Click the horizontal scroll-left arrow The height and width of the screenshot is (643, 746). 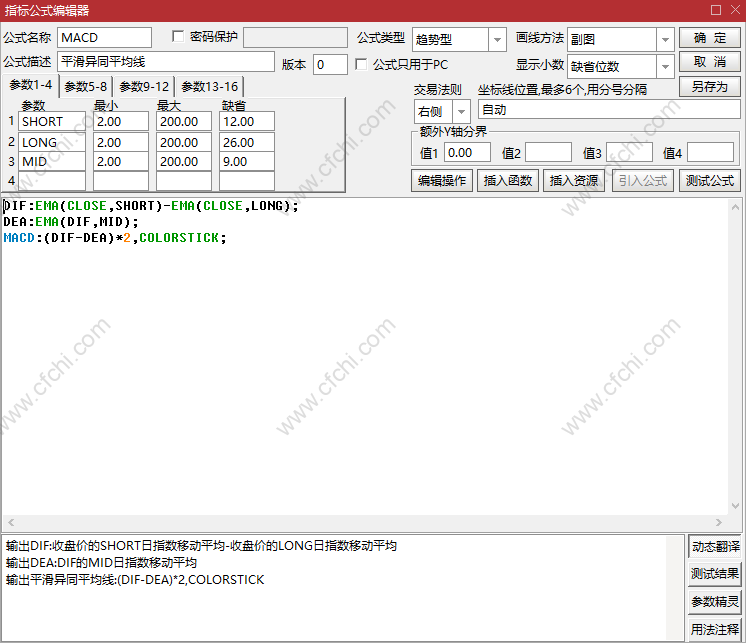(11, 522)
